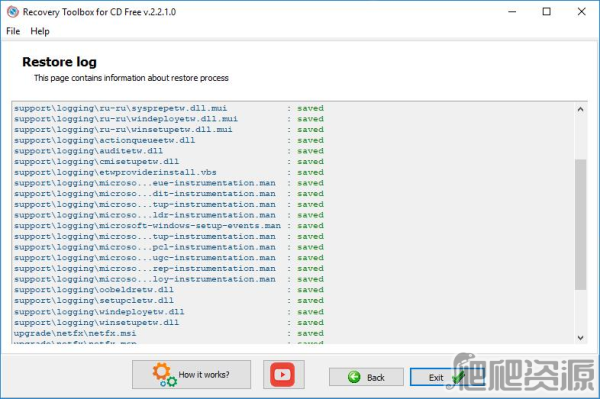Image resolution: width=600 pixels, height=399 pixels.
Task: Go Back to the previous page
Action: pos(366,377)
